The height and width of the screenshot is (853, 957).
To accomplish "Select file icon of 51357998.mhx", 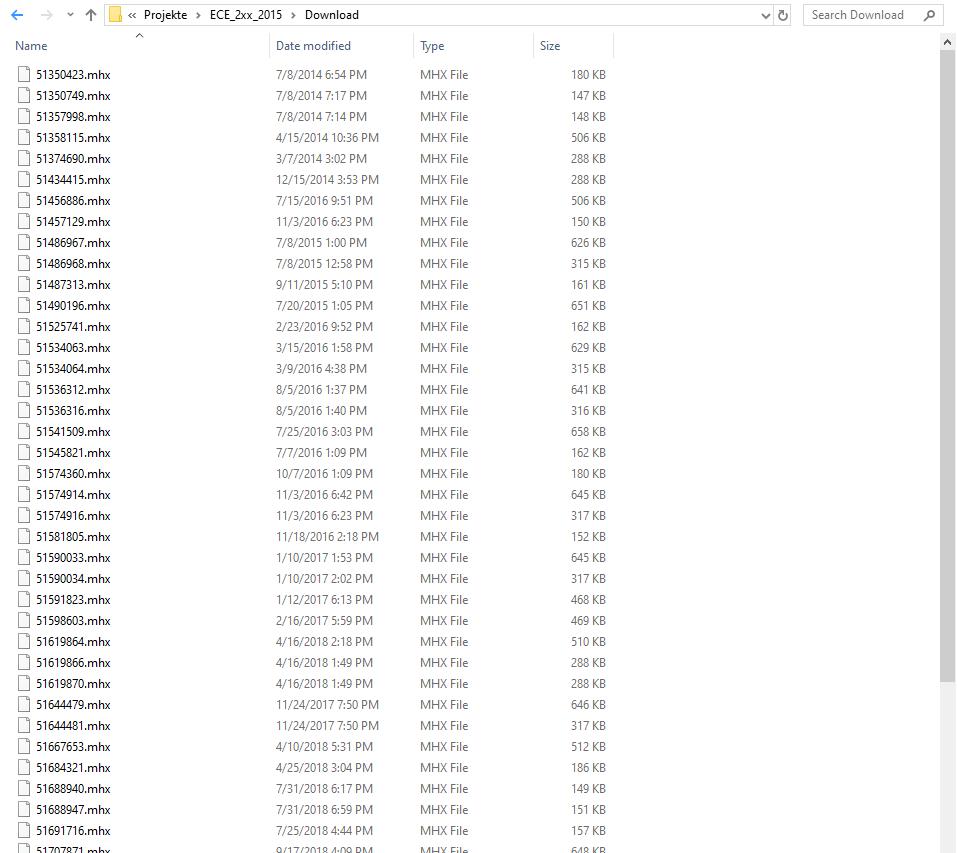I will (x=24, y=117).
